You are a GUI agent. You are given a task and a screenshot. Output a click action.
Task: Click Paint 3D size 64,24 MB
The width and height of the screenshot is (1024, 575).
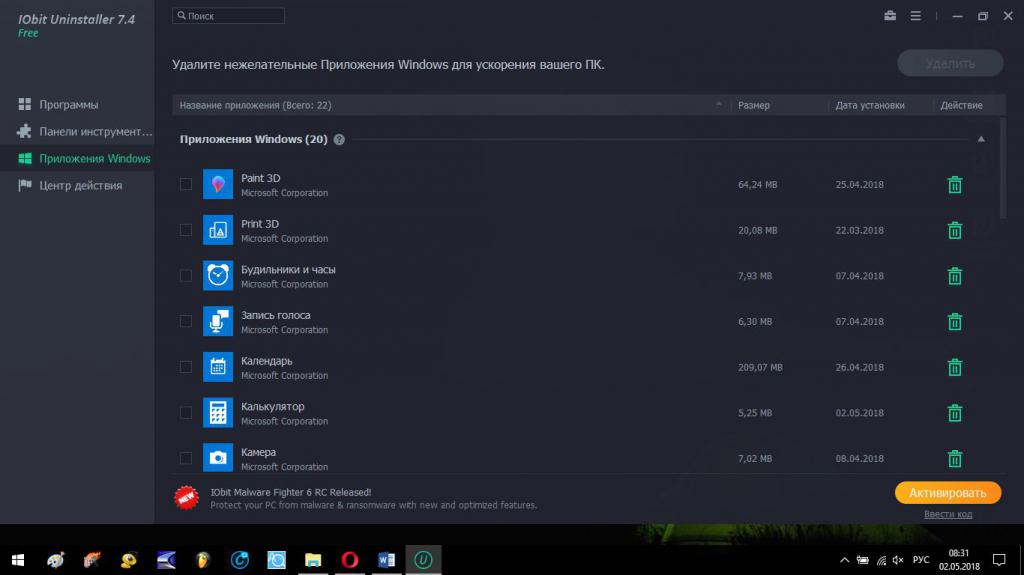click(x=758, y=185)
